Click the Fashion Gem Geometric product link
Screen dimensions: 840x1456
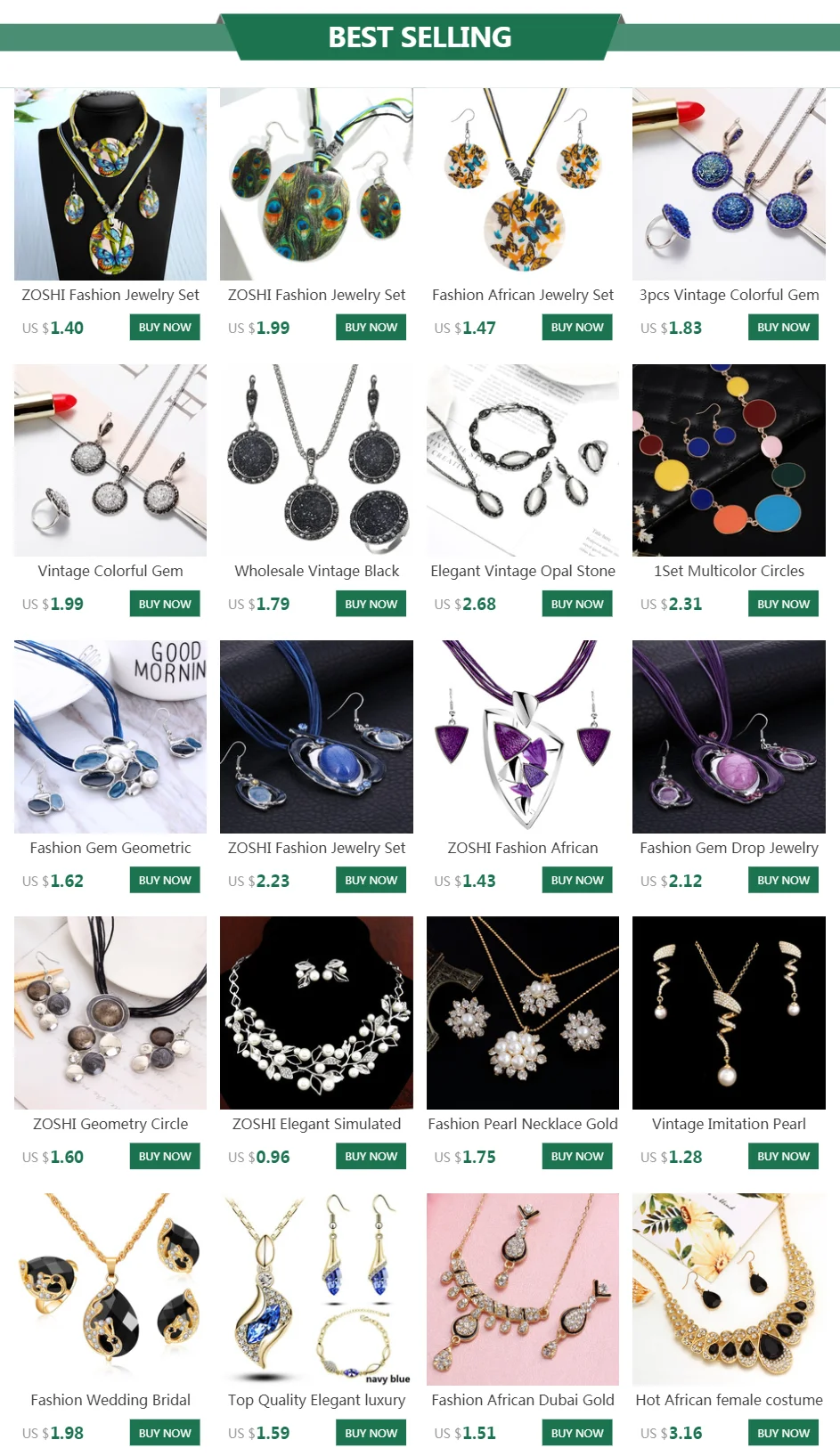pyautogui.click(x=110, y=848)
